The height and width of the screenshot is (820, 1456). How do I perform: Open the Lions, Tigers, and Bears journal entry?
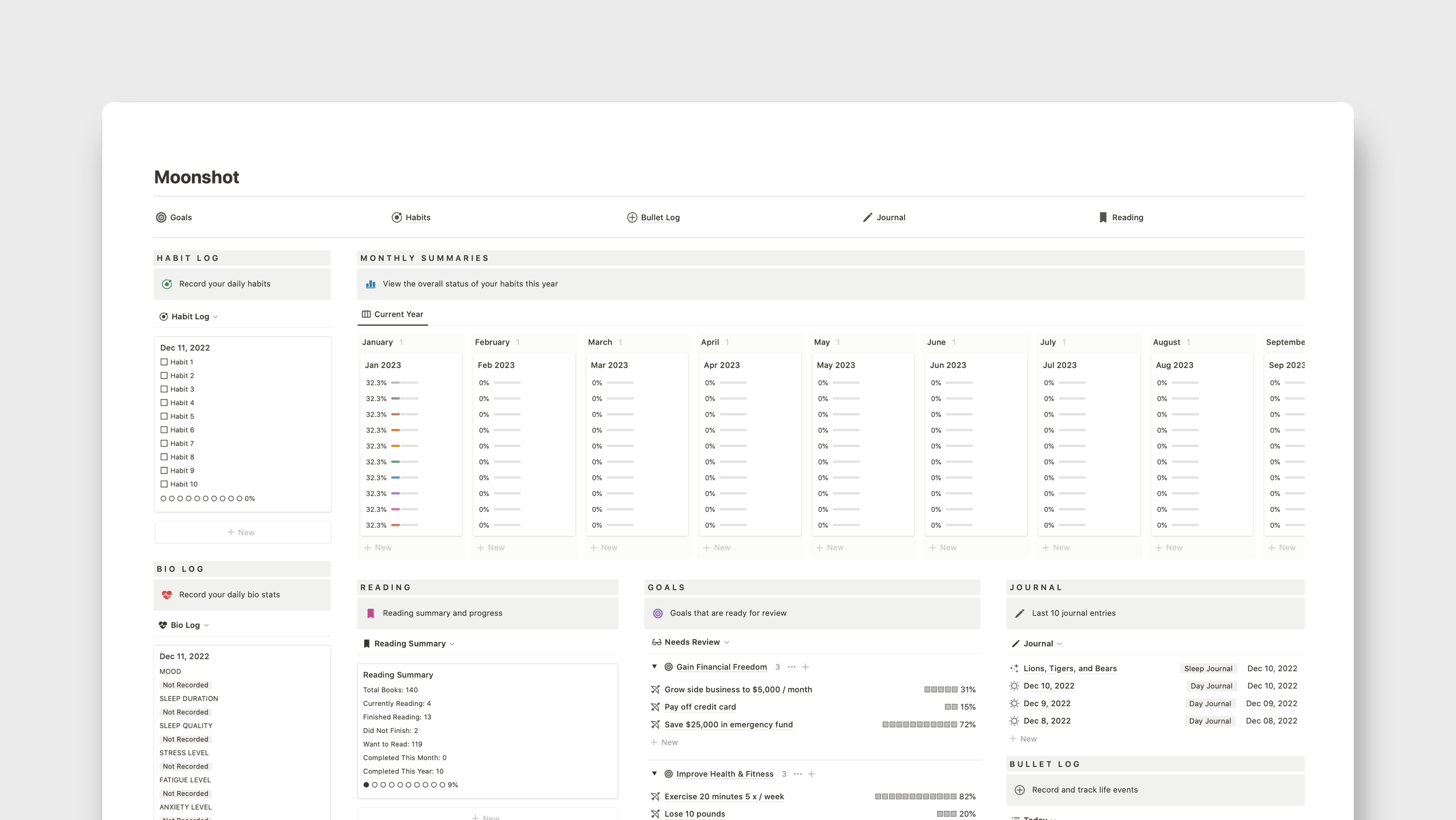coord(1070,669)
